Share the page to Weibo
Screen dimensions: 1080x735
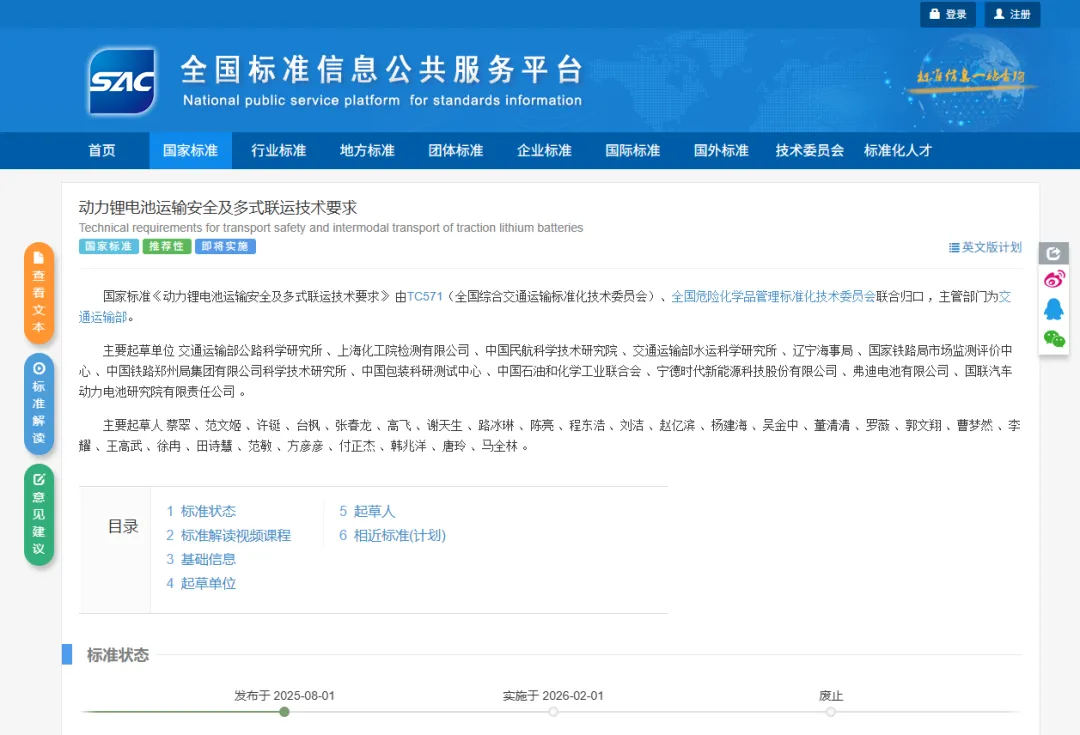pyautogui.click(x=1054, y=279)
